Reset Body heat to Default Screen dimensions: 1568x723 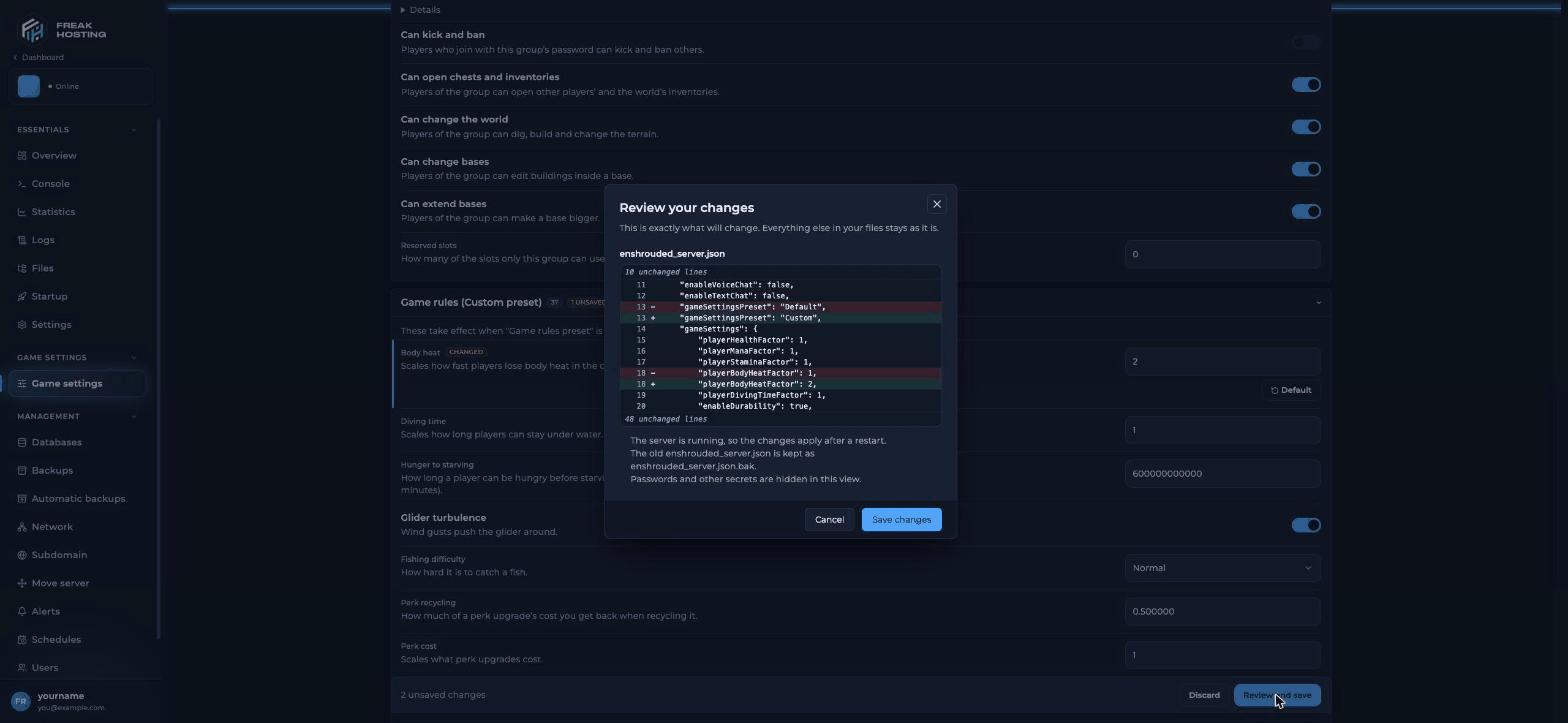coord(1291,390)
